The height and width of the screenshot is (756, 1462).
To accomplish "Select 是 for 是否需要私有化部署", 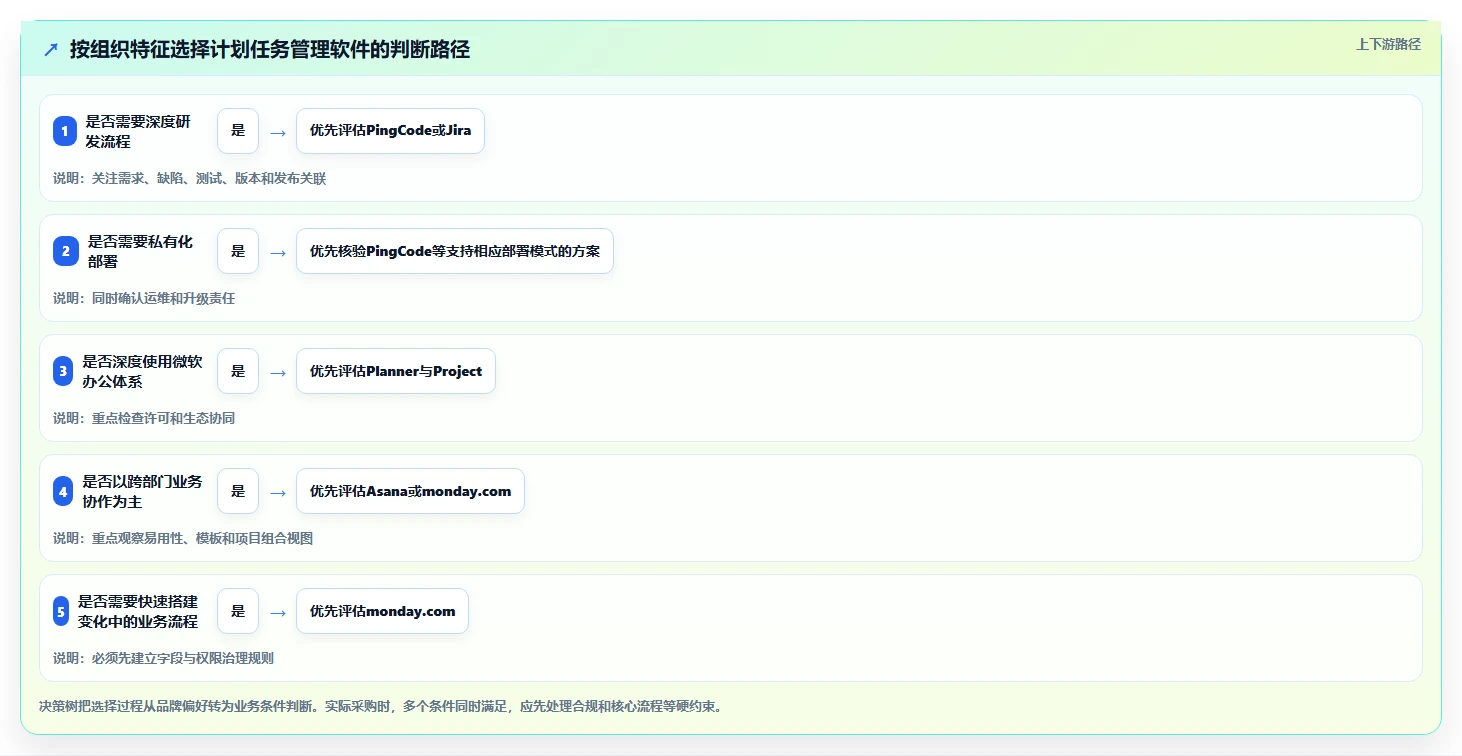I will point(238,251).
